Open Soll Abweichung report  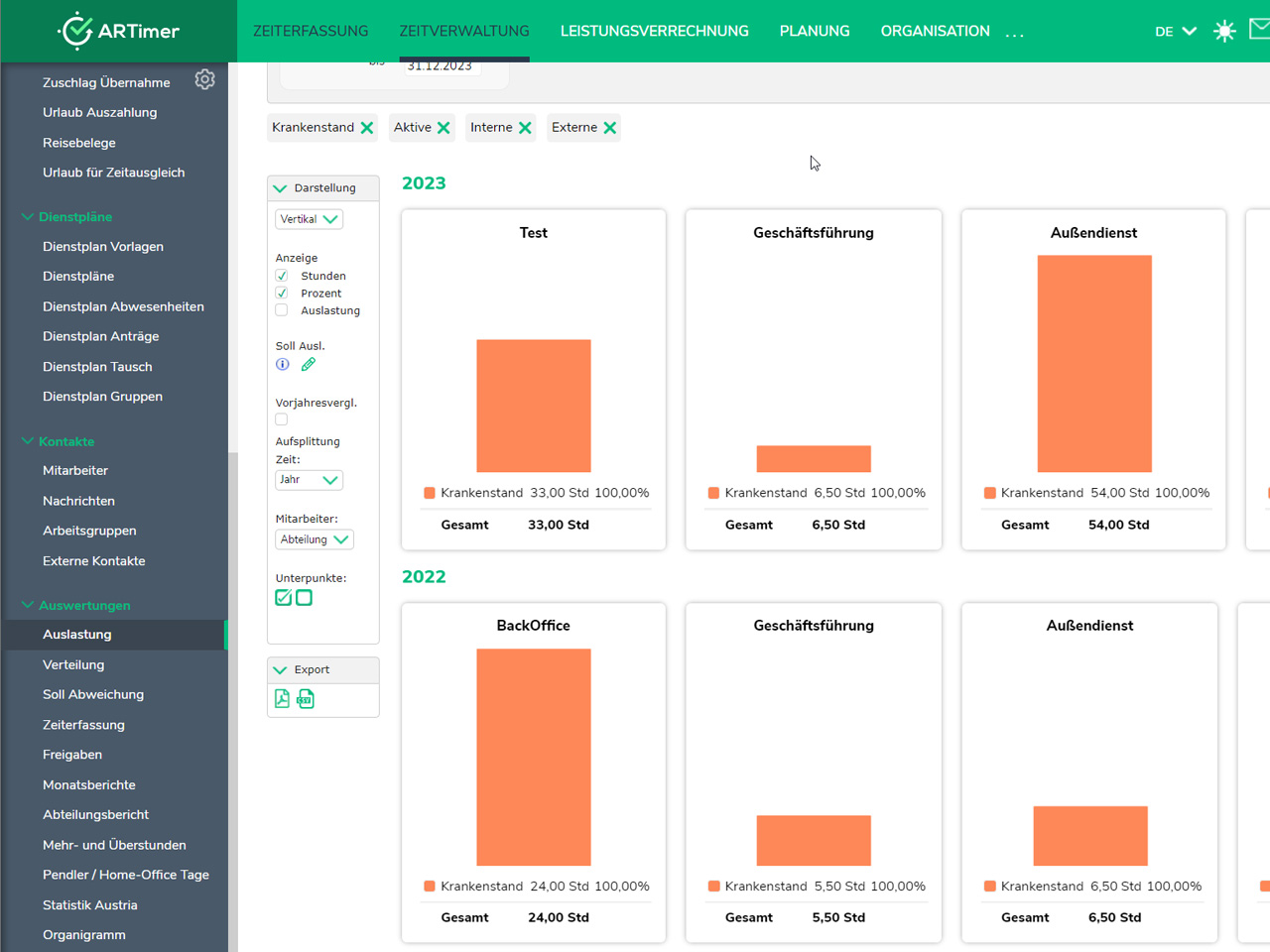(x=93, y=694)
